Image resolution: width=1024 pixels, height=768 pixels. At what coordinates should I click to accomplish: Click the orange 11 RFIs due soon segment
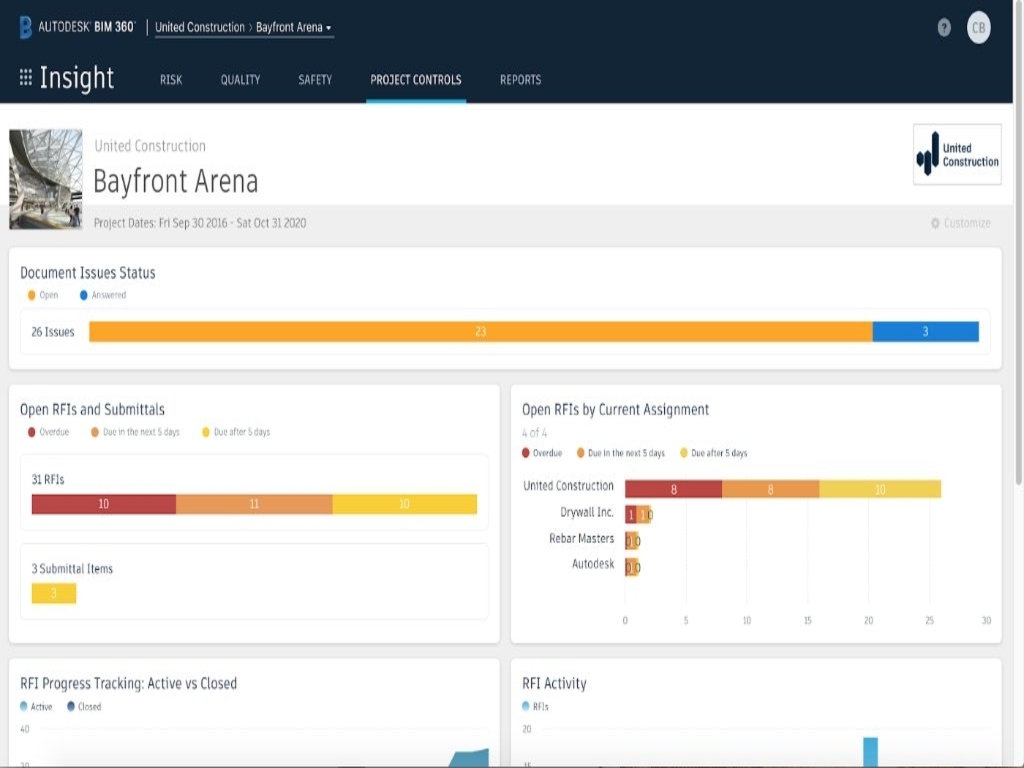pos(254,504)
